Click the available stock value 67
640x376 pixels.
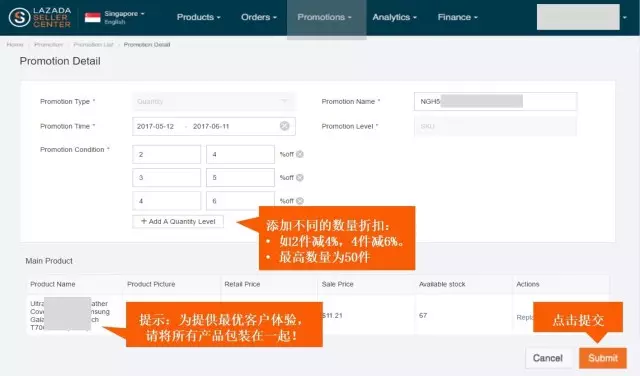pyautogui.click(x=423, y=316)
